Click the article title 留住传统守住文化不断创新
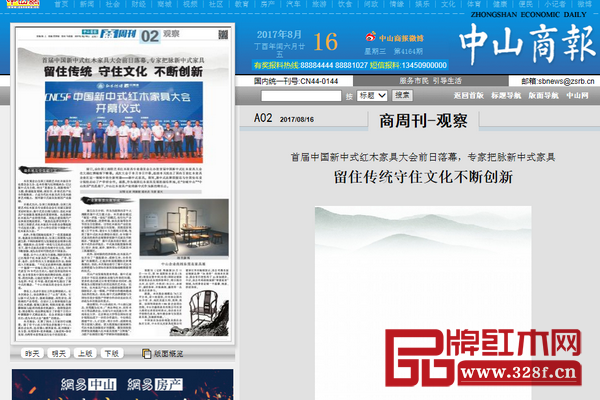600x400 pixels. click(423, 177)
